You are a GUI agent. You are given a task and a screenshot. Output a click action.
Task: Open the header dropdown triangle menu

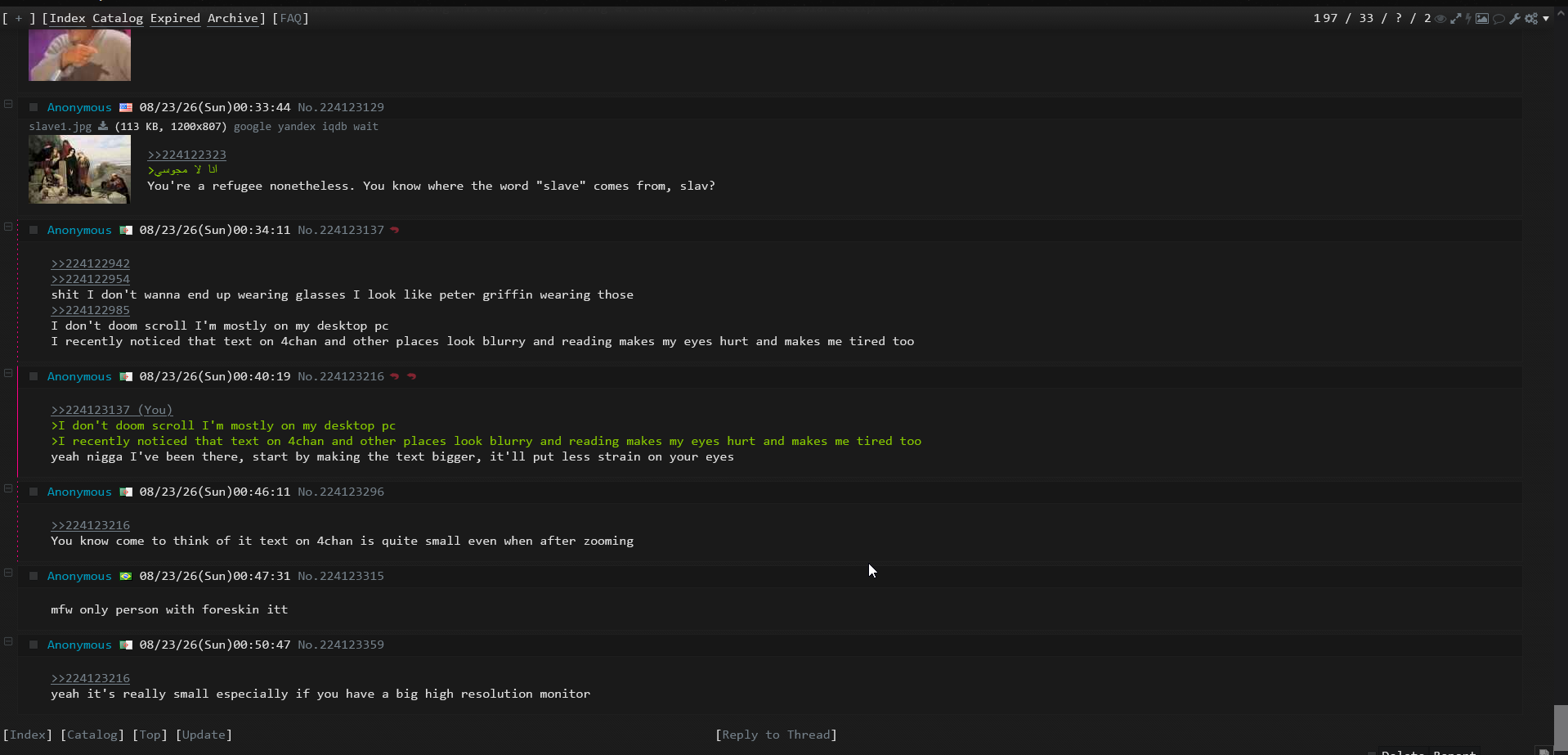(1546, 19)
